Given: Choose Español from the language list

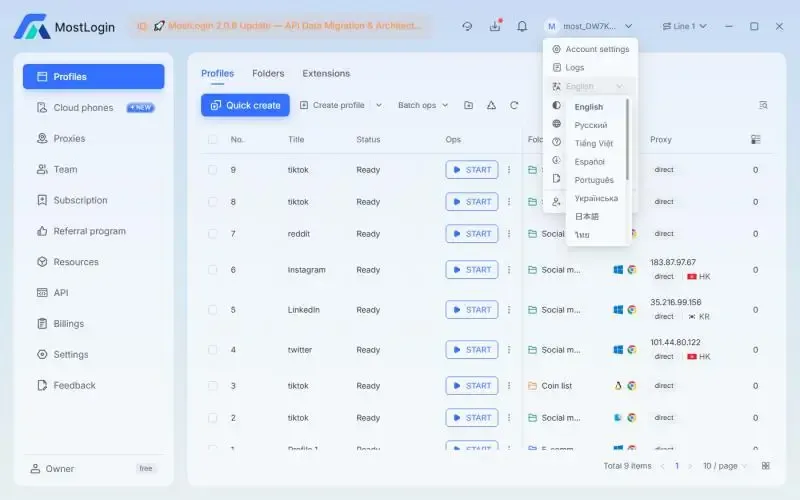Looking at the screenshot, I should coord(590,161).
